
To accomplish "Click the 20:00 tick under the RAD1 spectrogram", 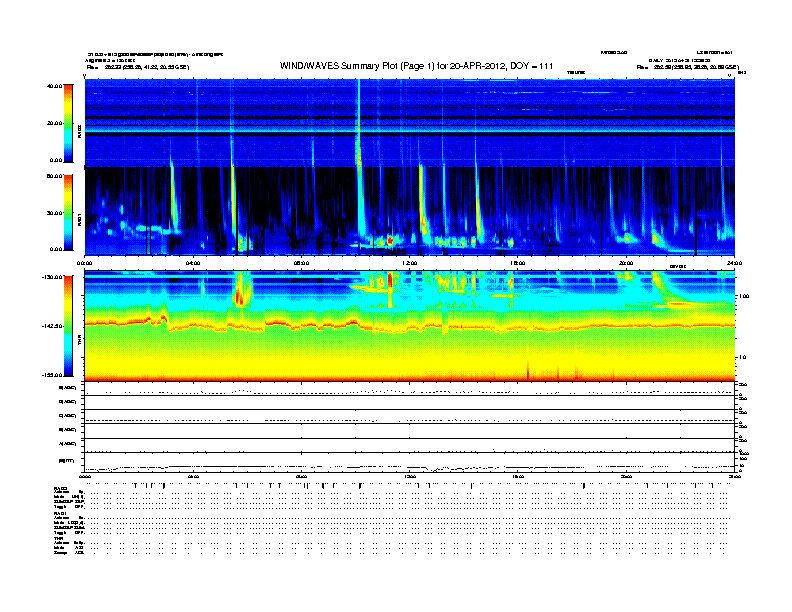I will pos(626,263).
